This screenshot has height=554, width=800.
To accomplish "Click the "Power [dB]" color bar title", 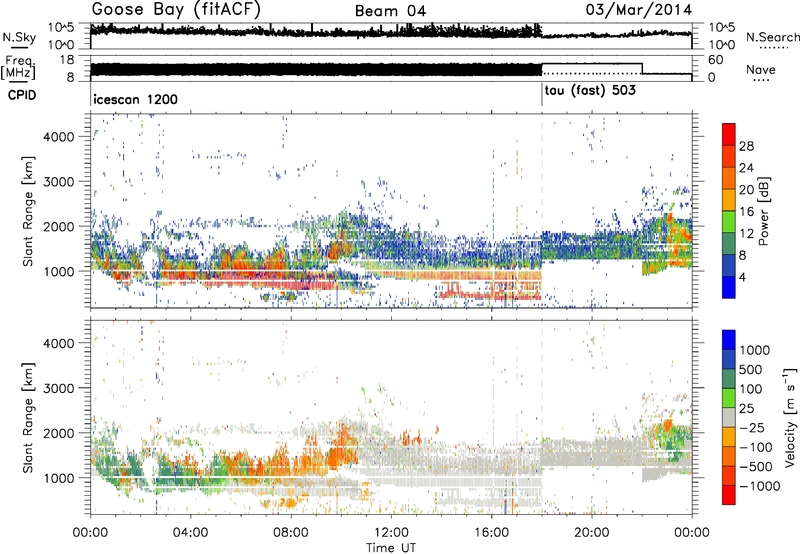I will tap(763, 211).
